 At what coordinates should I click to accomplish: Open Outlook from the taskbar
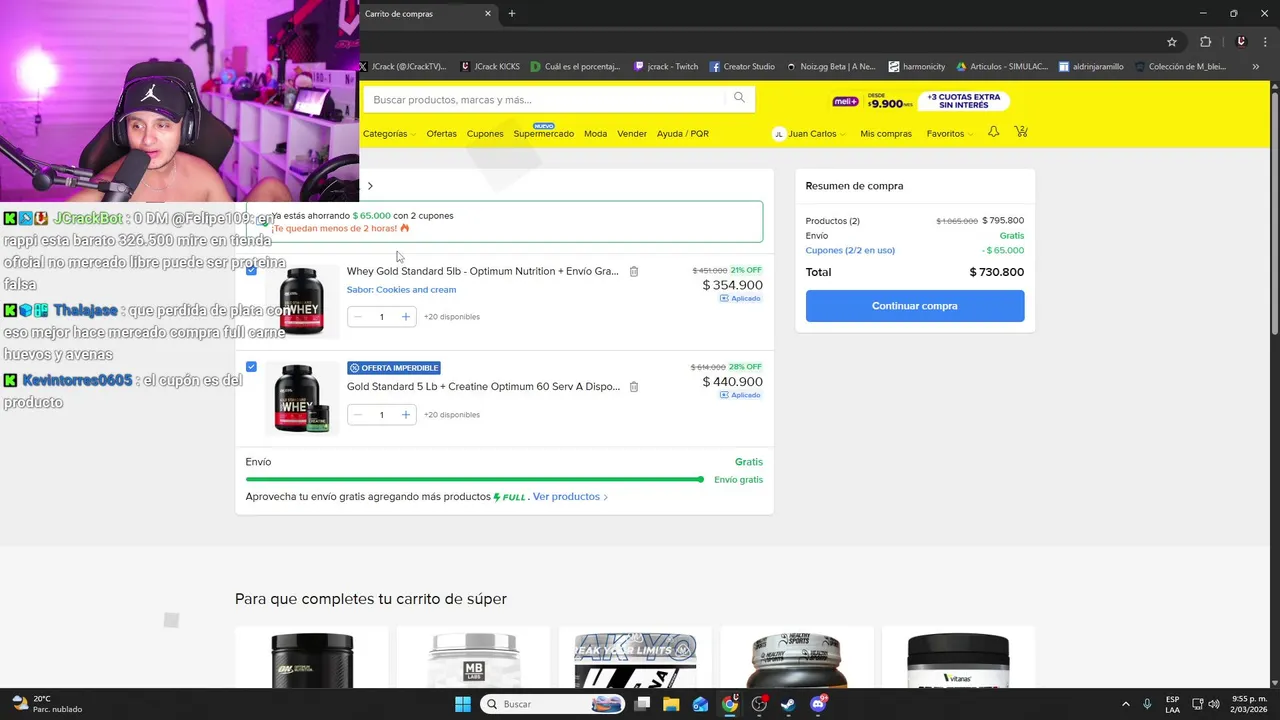pyautogui.click(x=700, y=704)
